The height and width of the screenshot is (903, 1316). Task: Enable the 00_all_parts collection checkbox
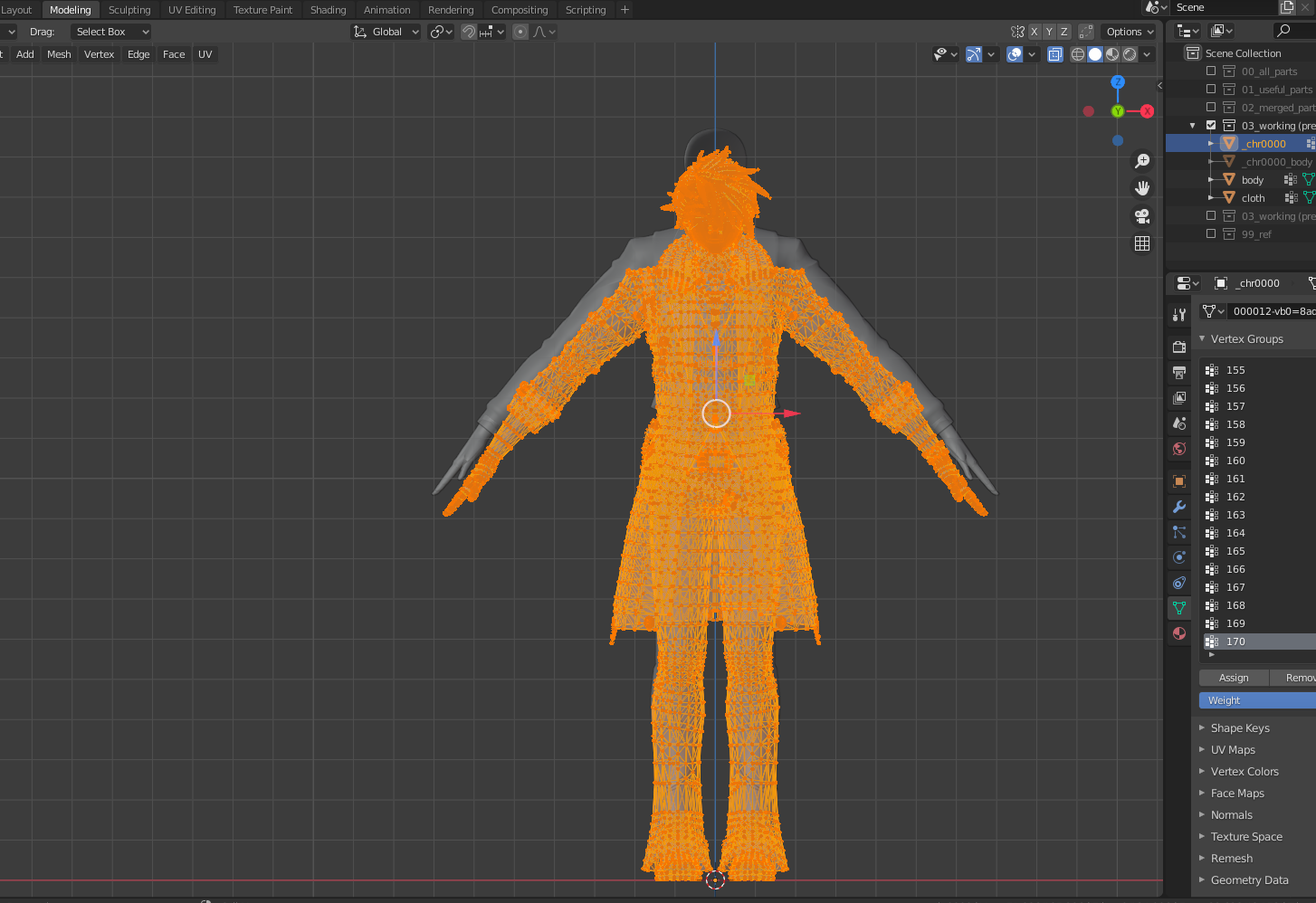(1211, 71)
